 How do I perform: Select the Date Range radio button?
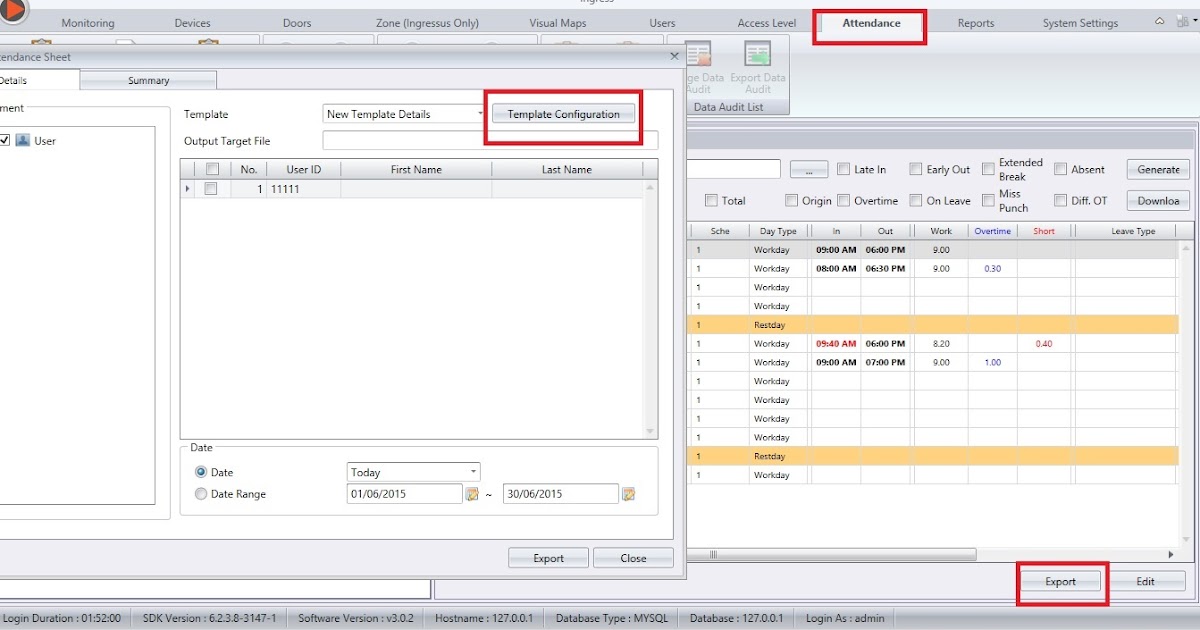click(x=202, y=494)
